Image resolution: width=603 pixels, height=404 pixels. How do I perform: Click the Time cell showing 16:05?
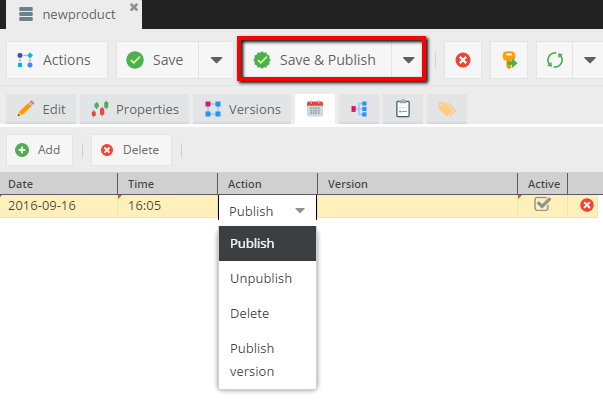point(167,205)
